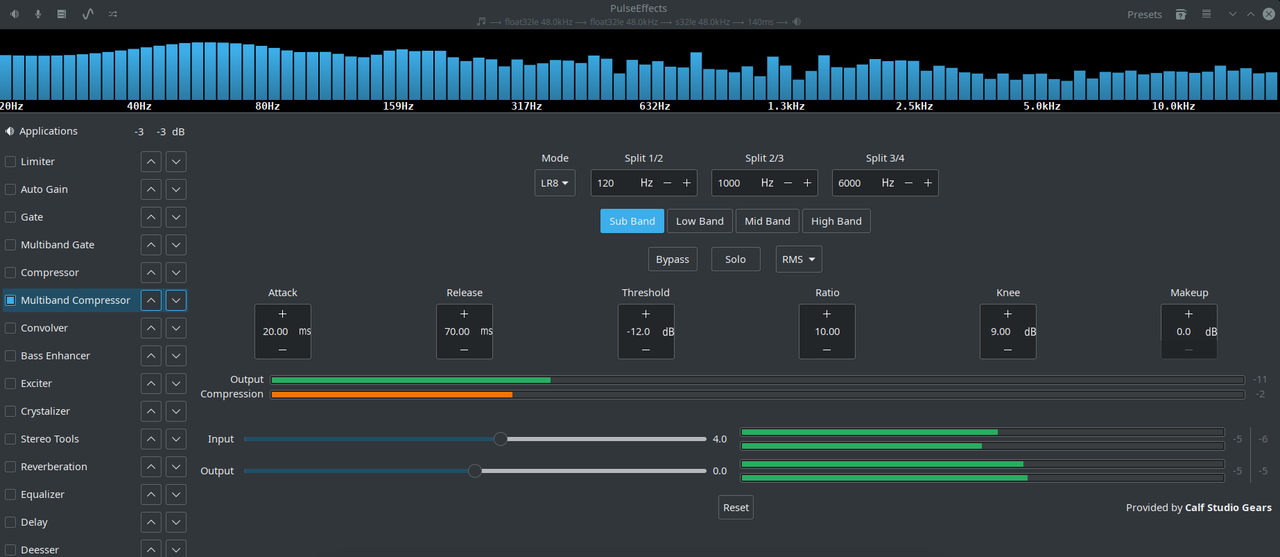Move Limiter effect down

pos(176,161)
